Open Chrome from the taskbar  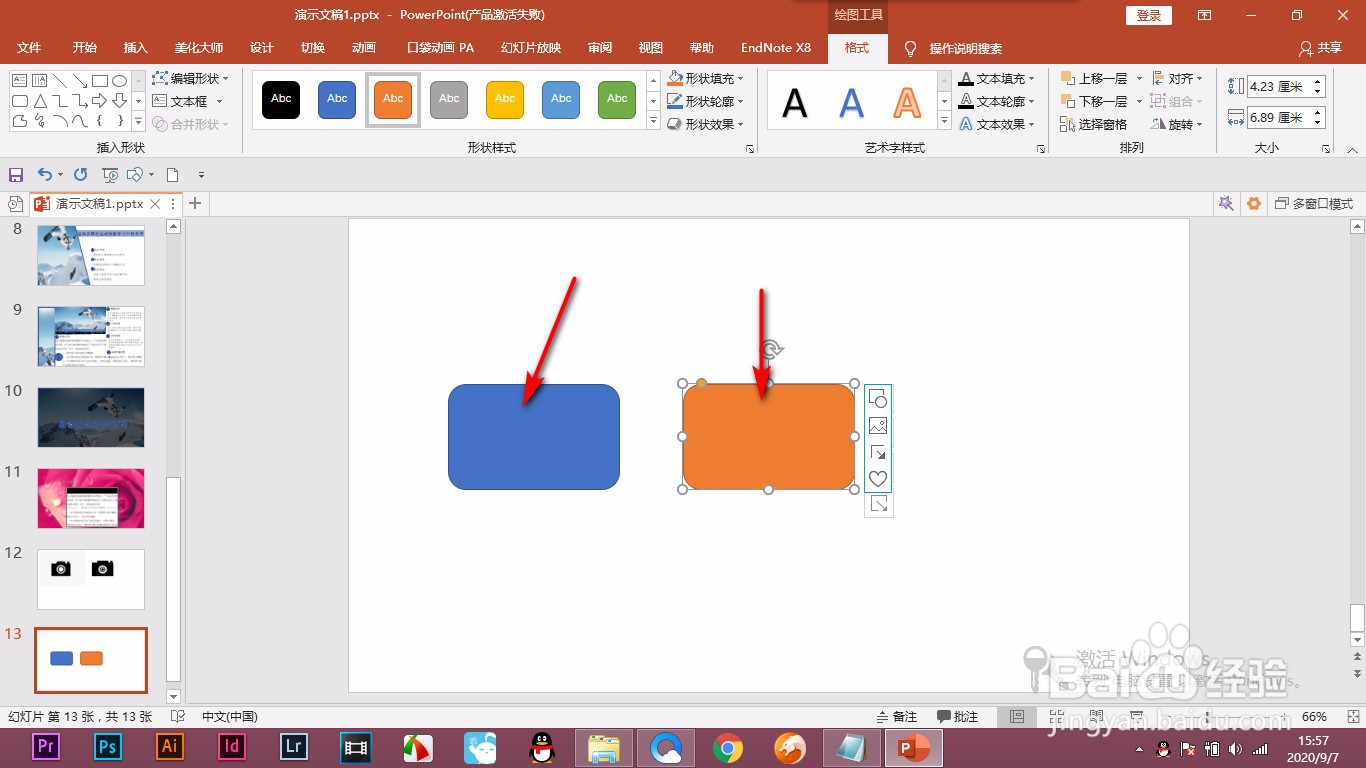[728, 747]
